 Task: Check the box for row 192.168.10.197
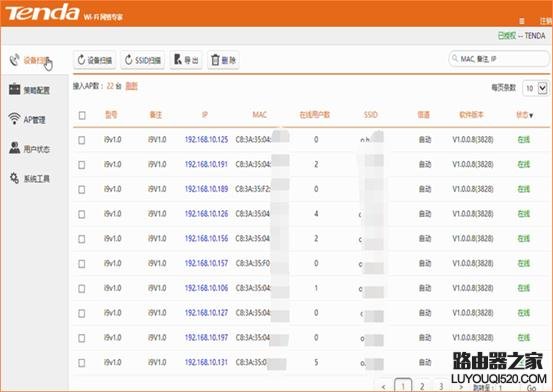coord(81,338)
